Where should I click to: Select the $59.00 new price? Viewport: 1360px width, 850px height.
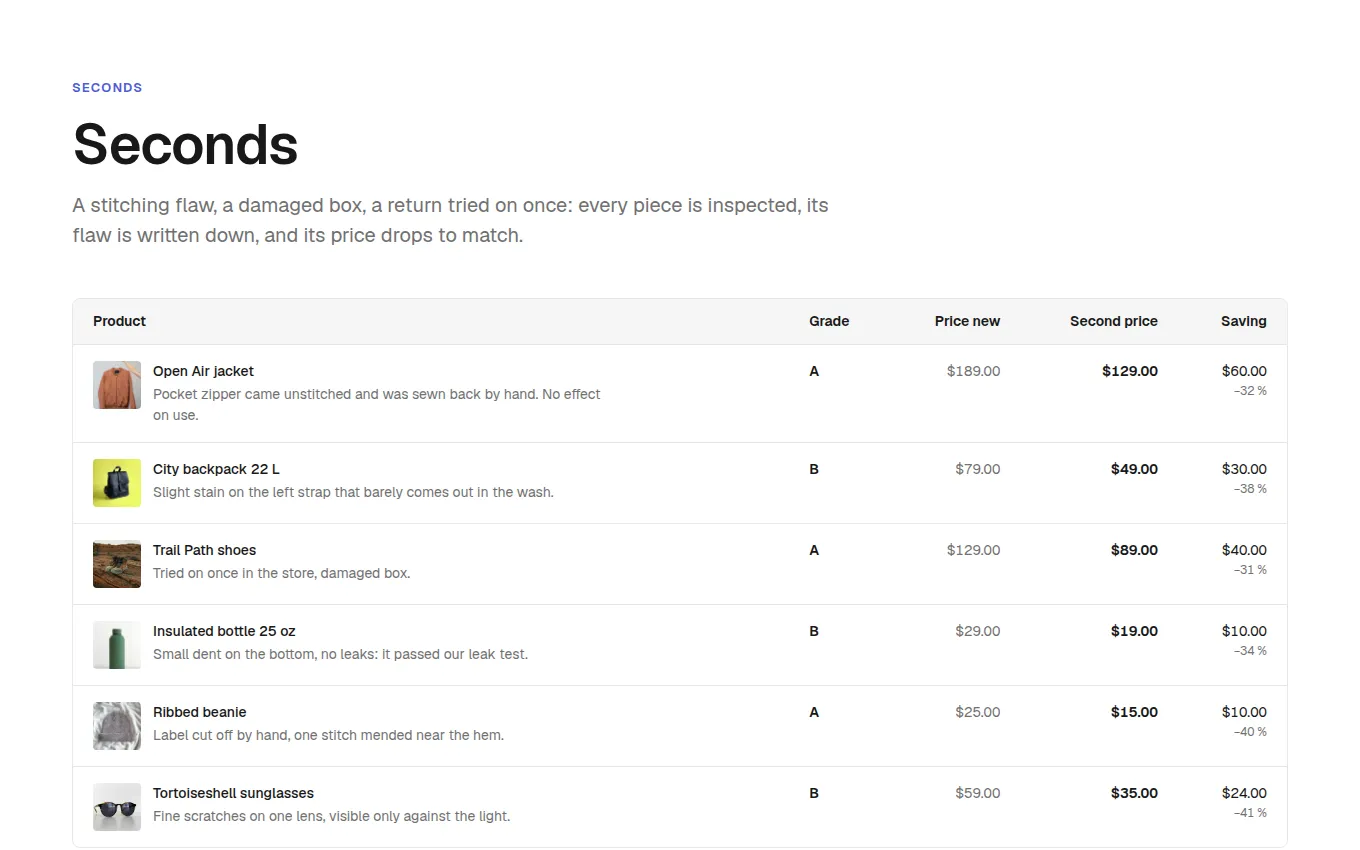(977, 793)
